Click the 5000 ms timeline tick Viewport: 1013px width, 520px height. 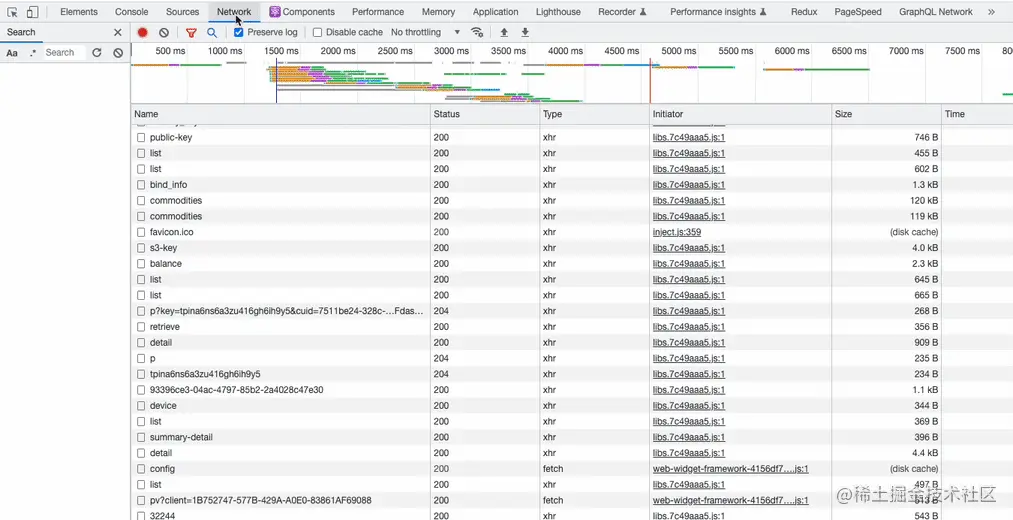(x=678, y=51)
